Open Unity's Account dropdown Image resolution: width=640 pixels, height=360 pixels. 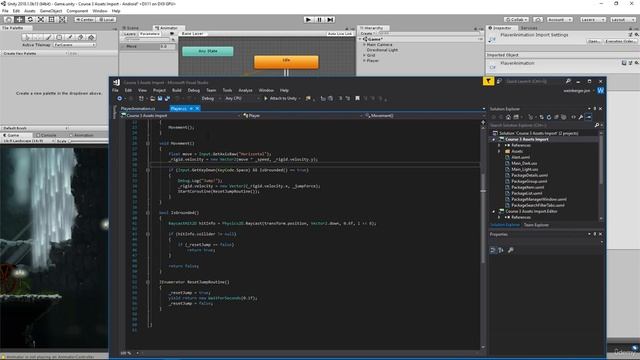[560, 19]
